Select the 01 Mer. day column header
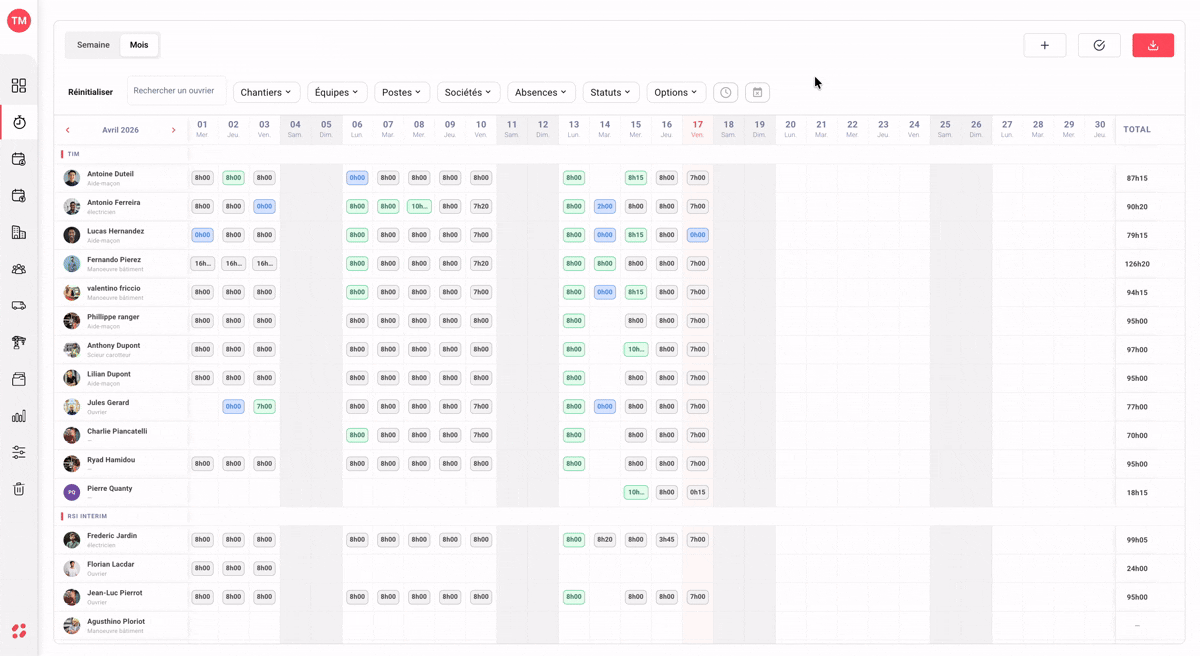This screenshot has width=1200, height=656. 202,129
